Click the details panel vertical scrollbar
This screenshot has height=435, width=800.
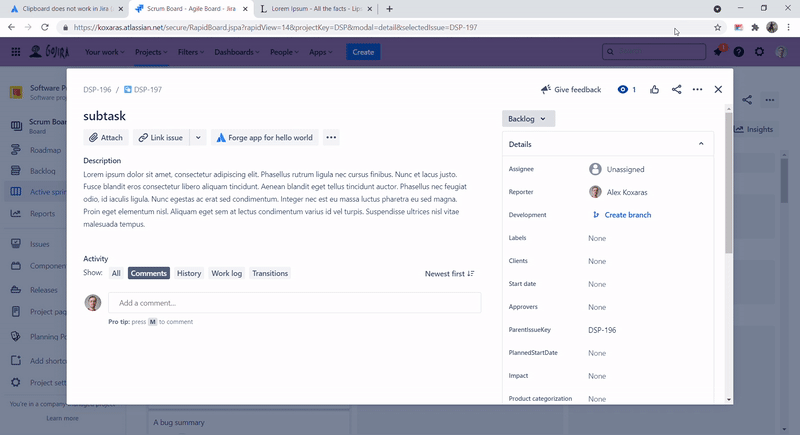click(729, 183)
